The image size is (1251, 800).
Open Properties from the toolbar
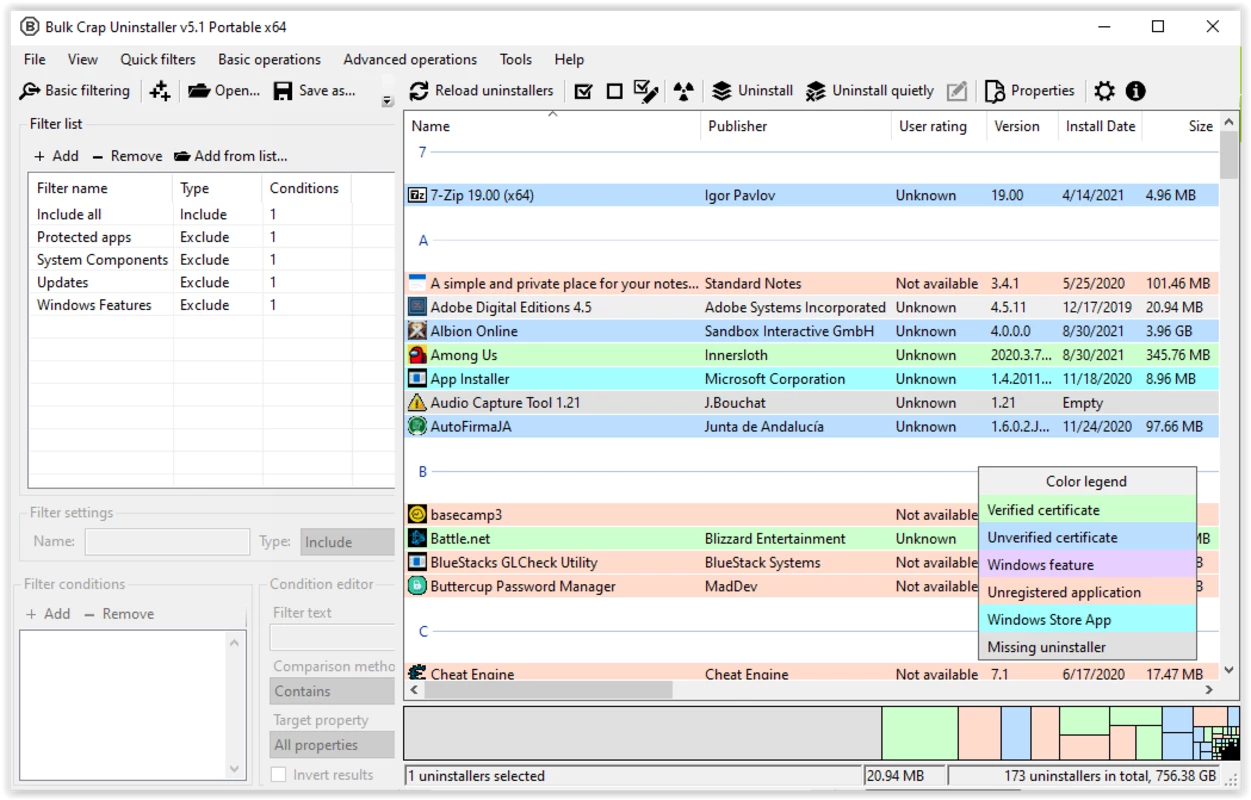point(1029,91)
